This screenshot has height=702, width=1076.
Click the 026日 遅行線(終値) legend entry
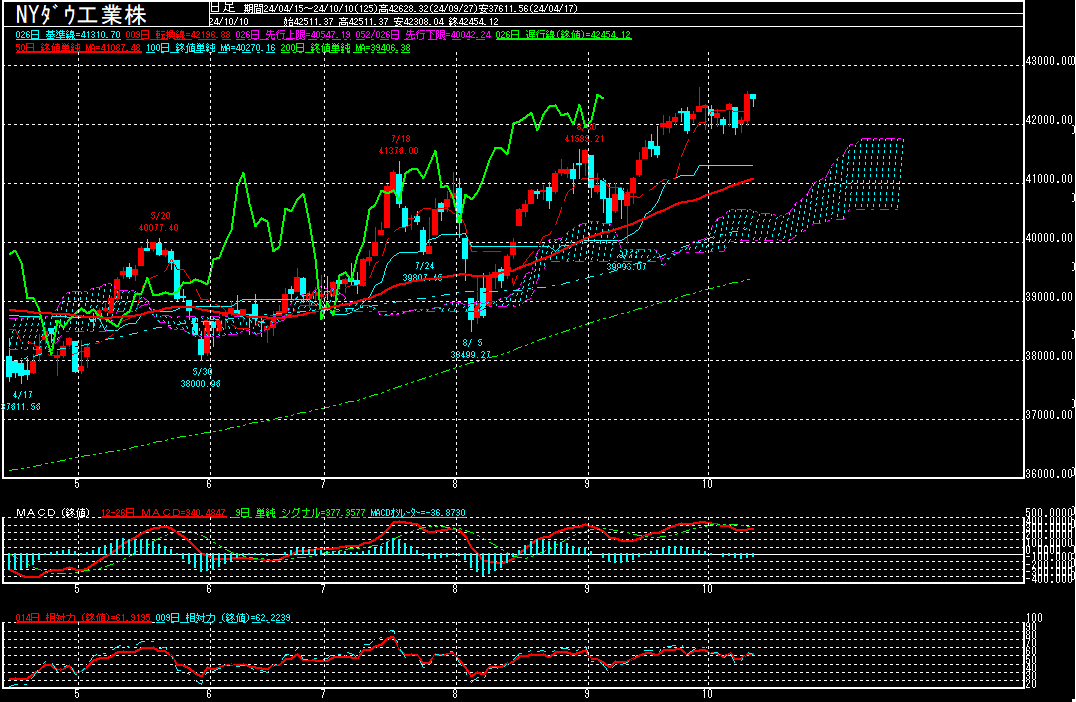point(563,34)
